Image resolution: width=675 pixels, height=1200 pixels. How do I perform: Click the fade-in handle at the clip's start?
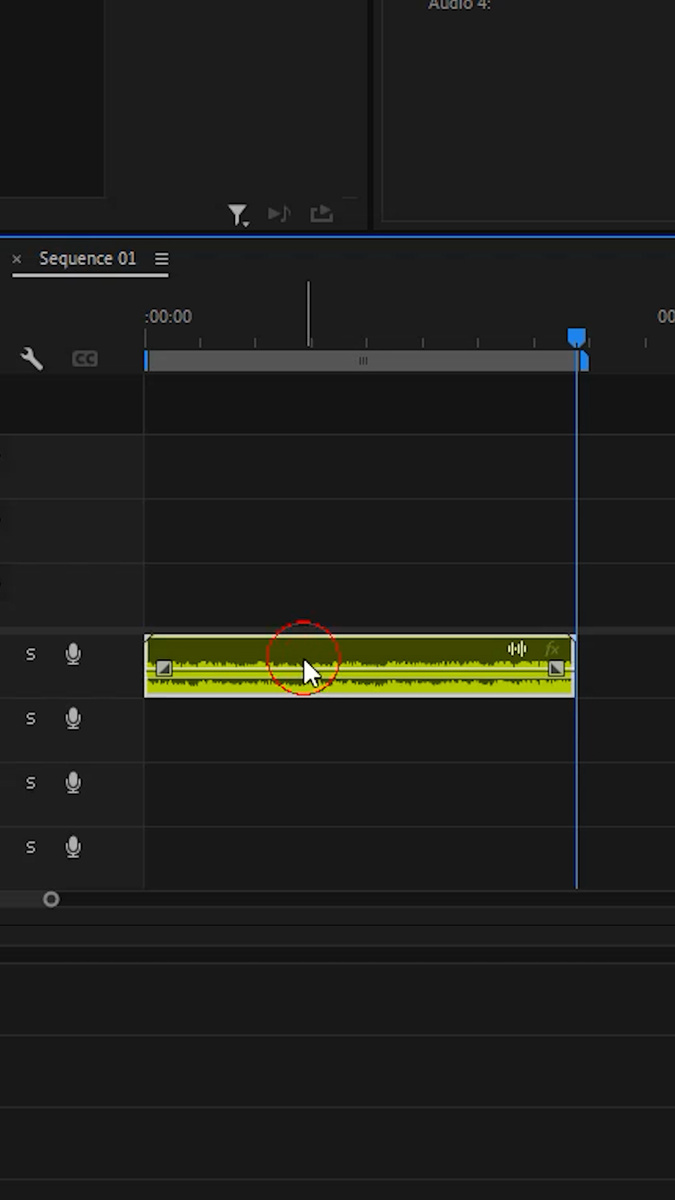coord(164,668)
